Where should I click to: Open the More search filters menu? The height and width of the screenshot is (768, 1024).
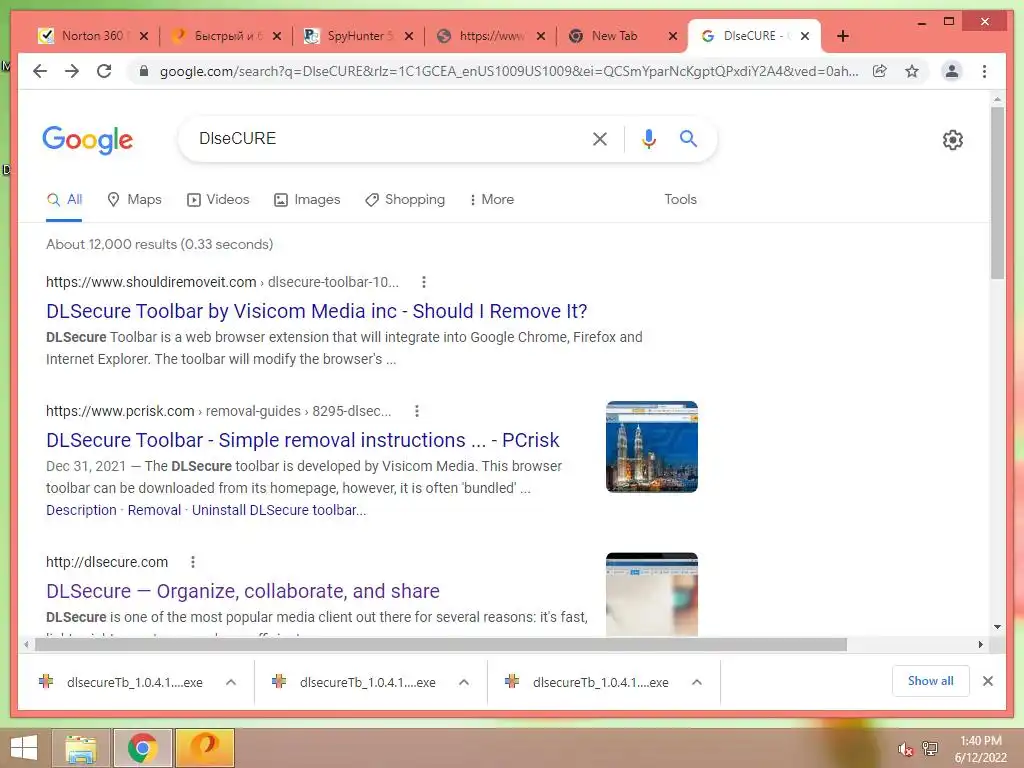pyautogui.click(x=492, y=200)
